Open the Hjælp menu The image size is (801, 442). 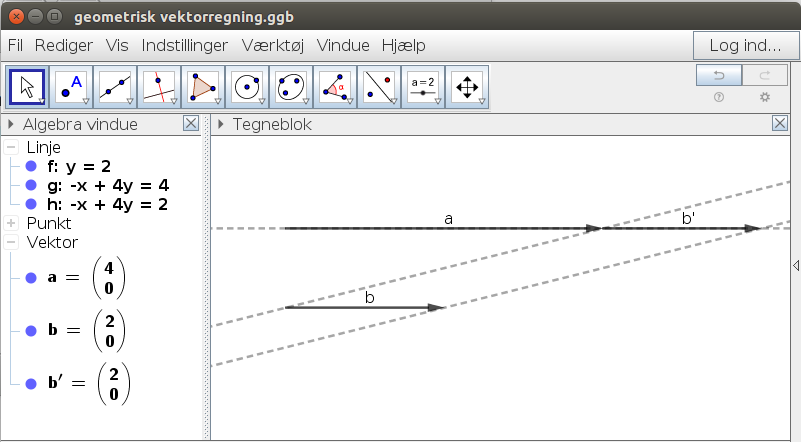tap(404, 45)
